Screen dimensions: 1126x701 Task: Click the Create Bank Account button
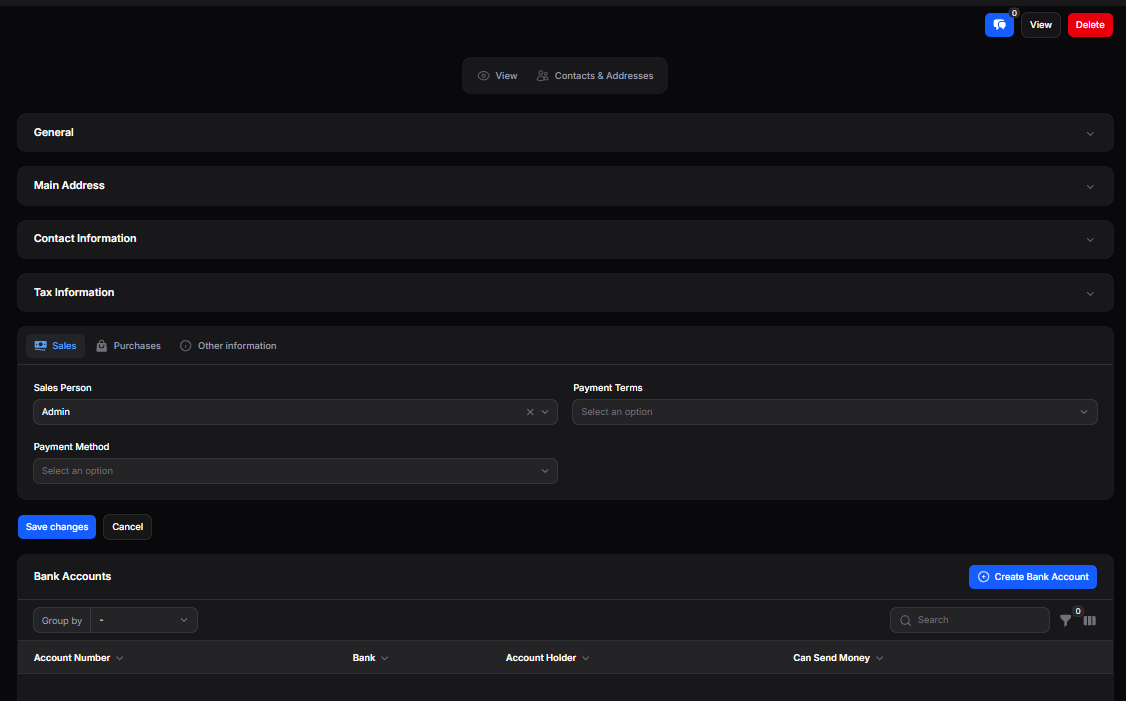(1033, 577)
